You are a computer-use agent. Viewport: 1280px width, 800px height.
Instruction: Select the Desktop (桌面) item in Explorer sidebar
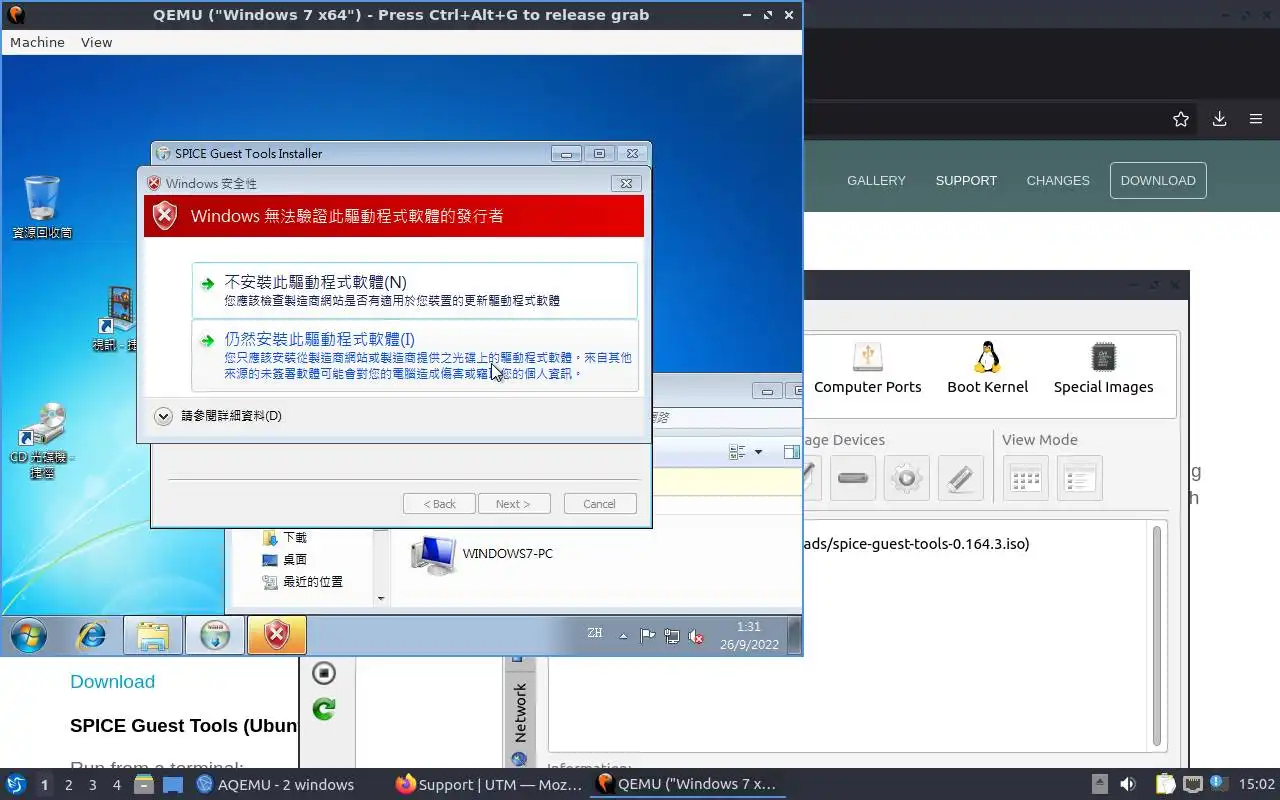pyautogui.click(x=285, y=560)
